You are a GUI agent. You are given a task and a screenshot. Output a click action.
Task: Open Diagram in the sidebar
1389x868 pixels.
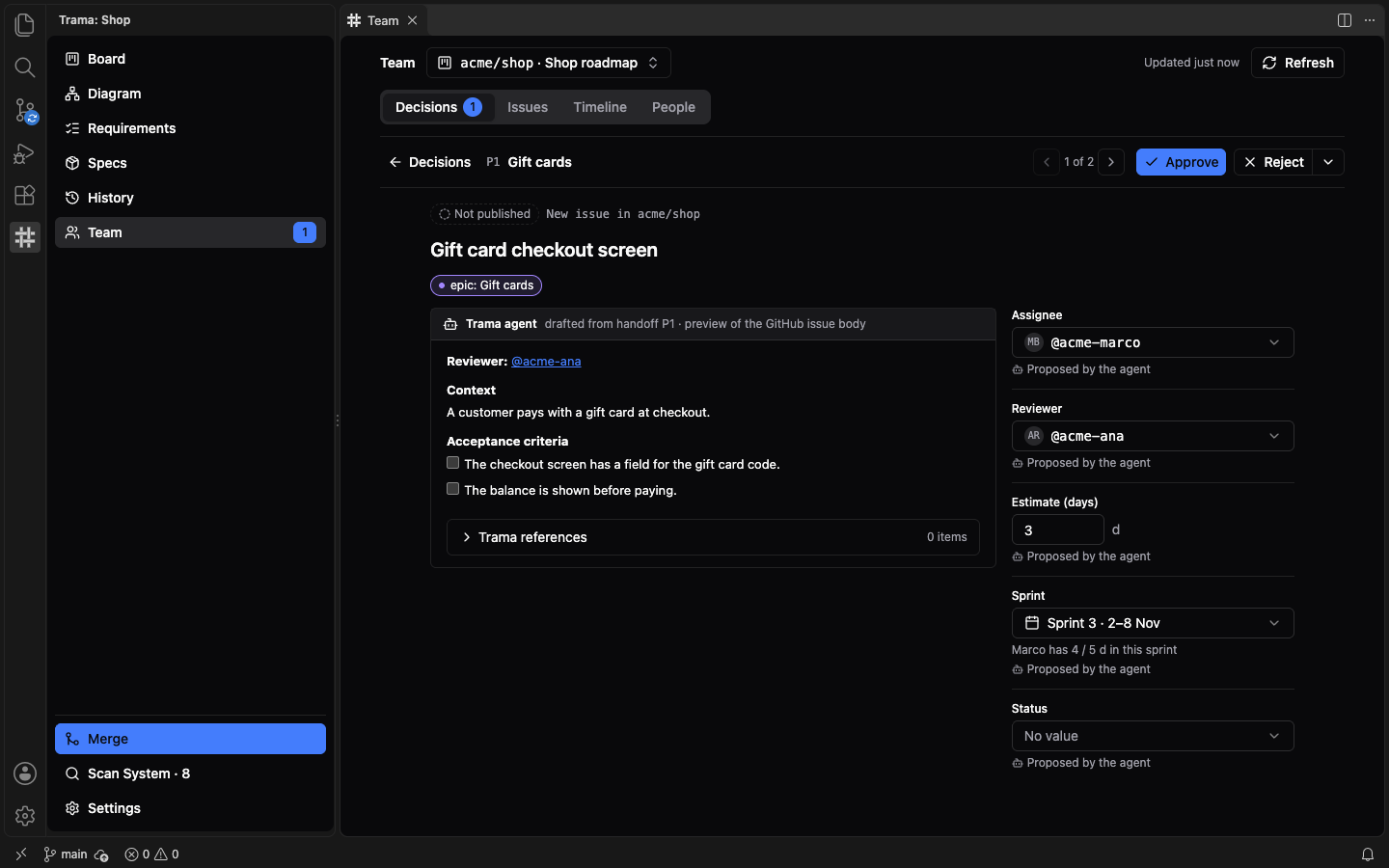coord(190,94)
